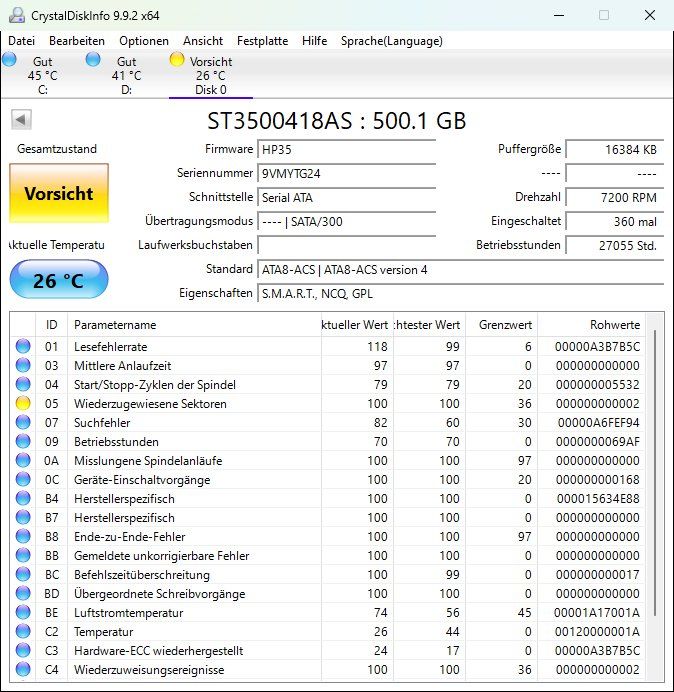Click raw value 00001A17001A
The height and width of the screenshot is (692, 674).
pyautogui.click(x=597, y=613)
